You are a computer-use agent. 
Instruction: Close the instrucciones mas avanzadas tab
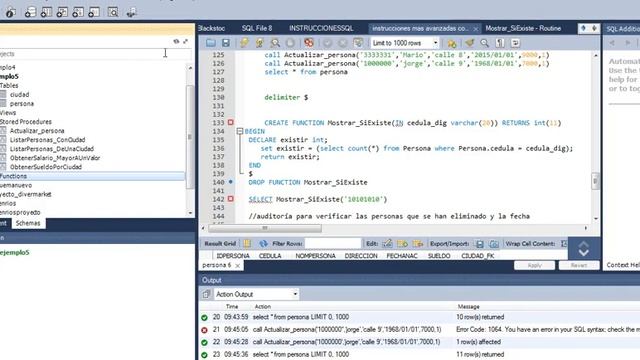click(476, 29)
